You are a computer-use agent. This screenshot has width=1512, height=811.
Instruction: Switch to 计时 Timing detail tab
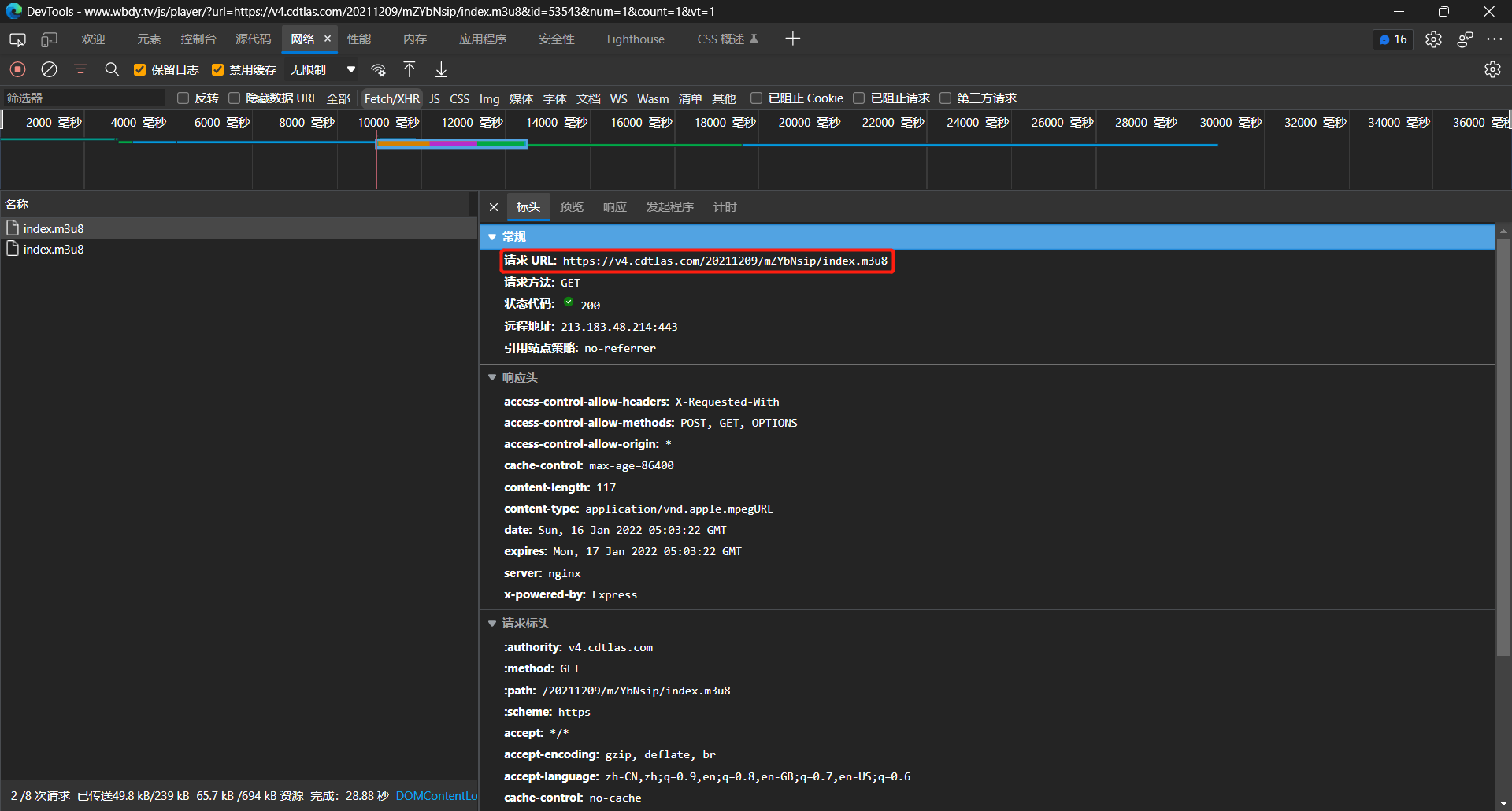click(725, 207)
